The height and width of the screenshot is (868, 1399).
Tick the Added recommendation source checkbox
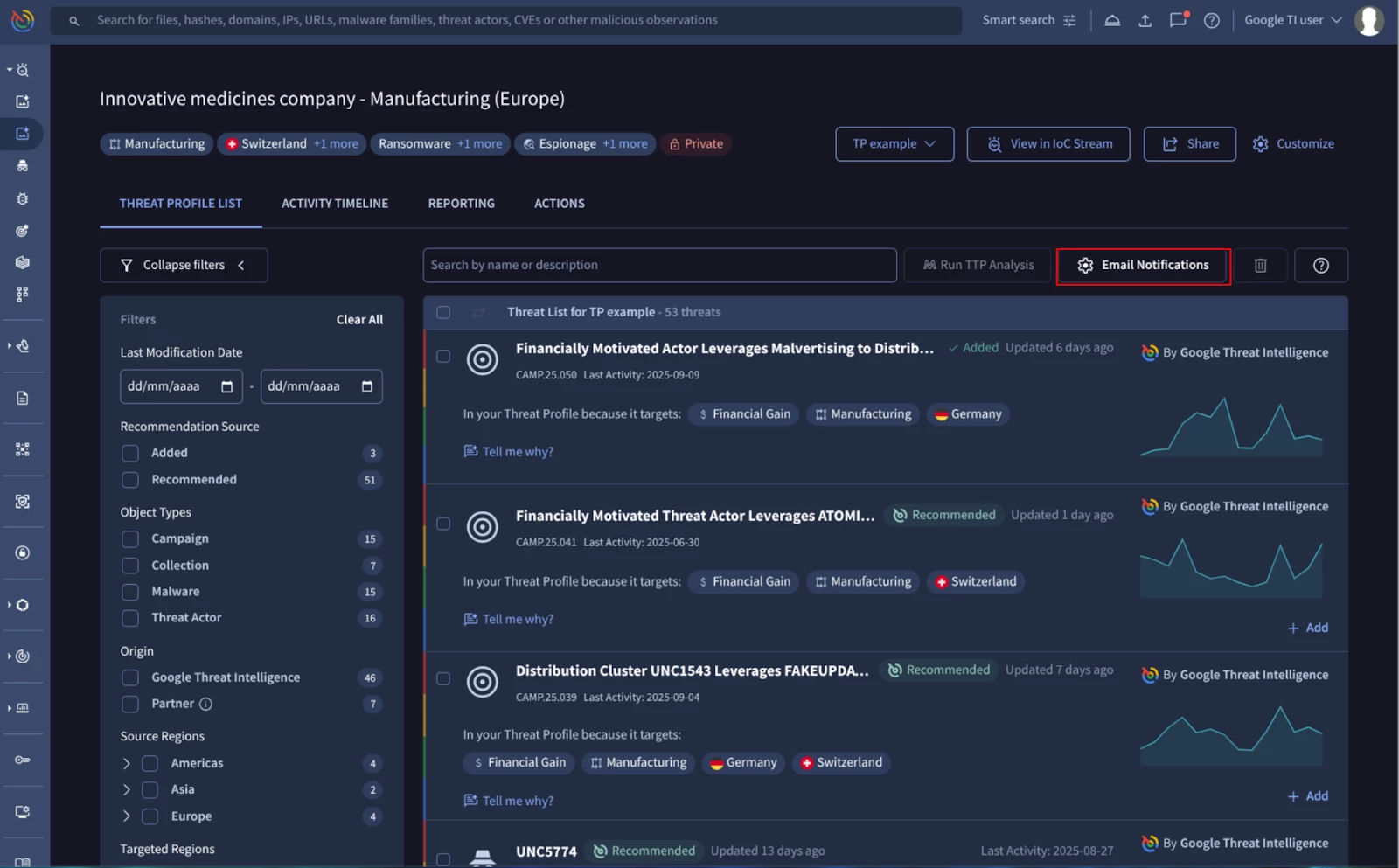[x=130, y=453]
